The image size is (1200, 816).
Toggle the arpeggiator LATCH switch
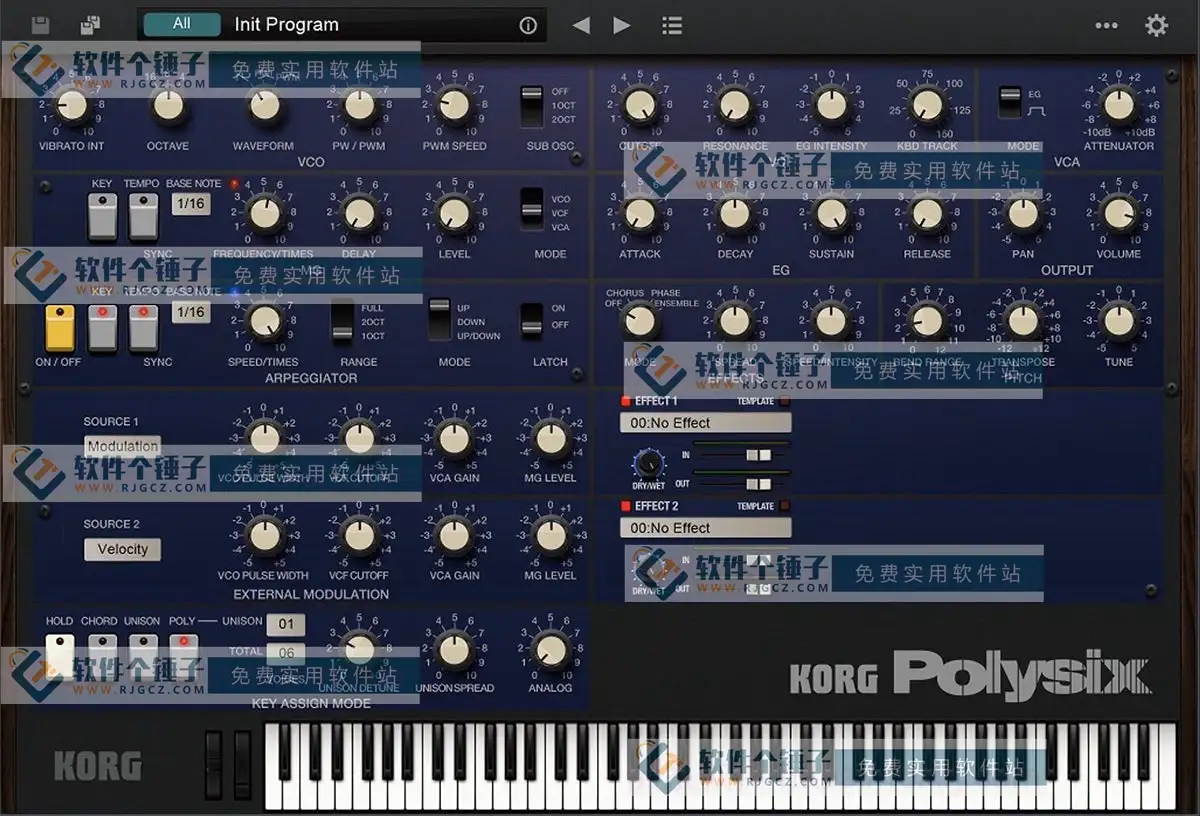532,322
